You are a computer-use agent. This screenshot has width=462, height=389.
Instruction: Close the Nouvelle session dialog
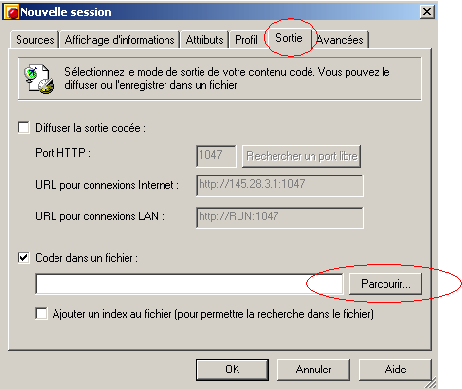[427, 12]
